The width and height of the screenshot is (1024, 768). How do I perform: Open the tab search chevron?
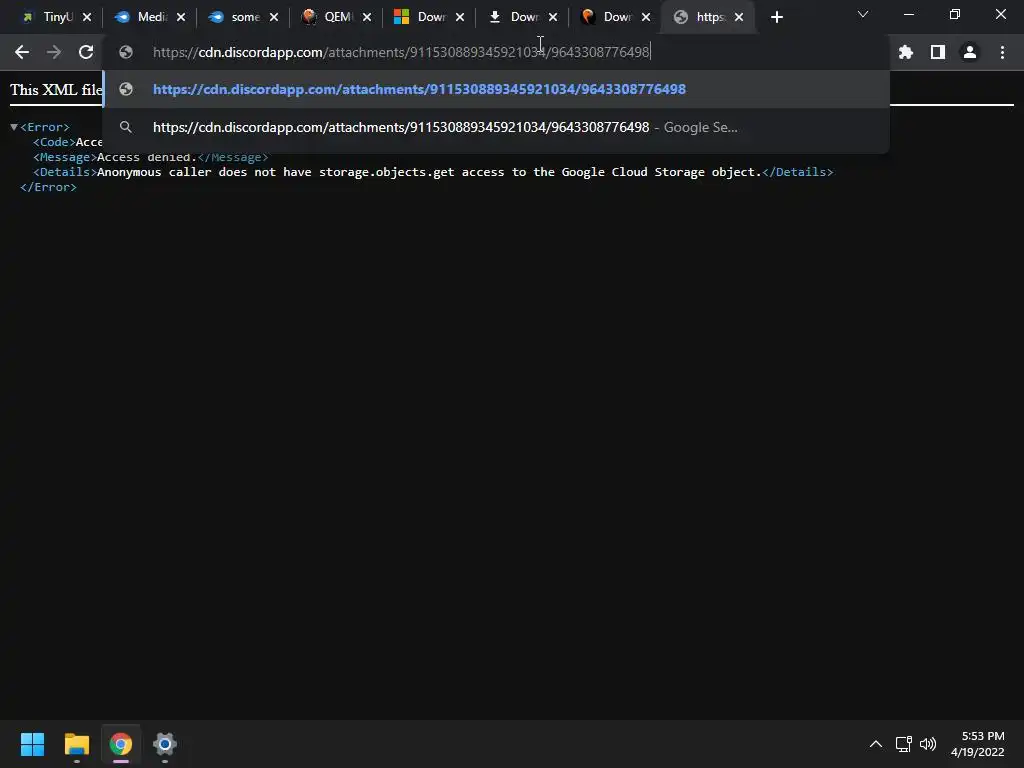(863, 14)
